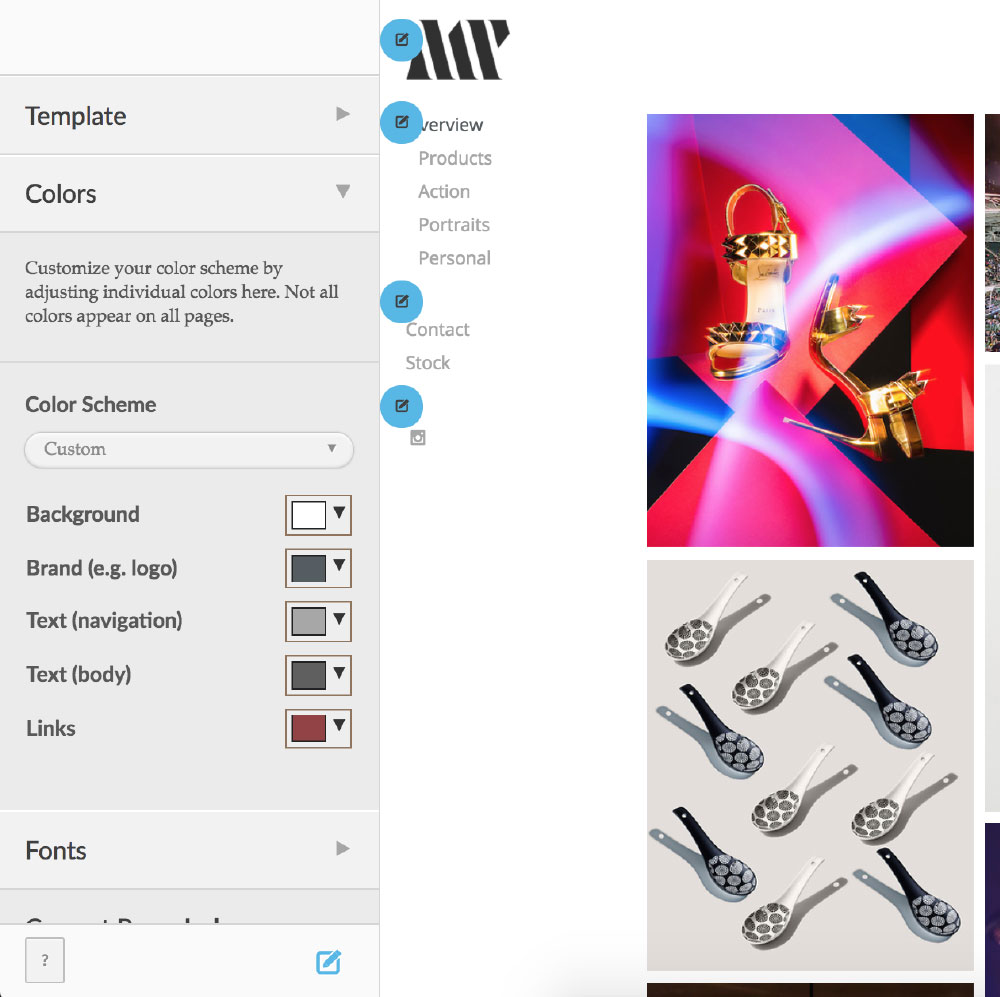Screen dimensions: 1000x997
Task: Open the Brand logo color swatch
Action: point(318,568)
